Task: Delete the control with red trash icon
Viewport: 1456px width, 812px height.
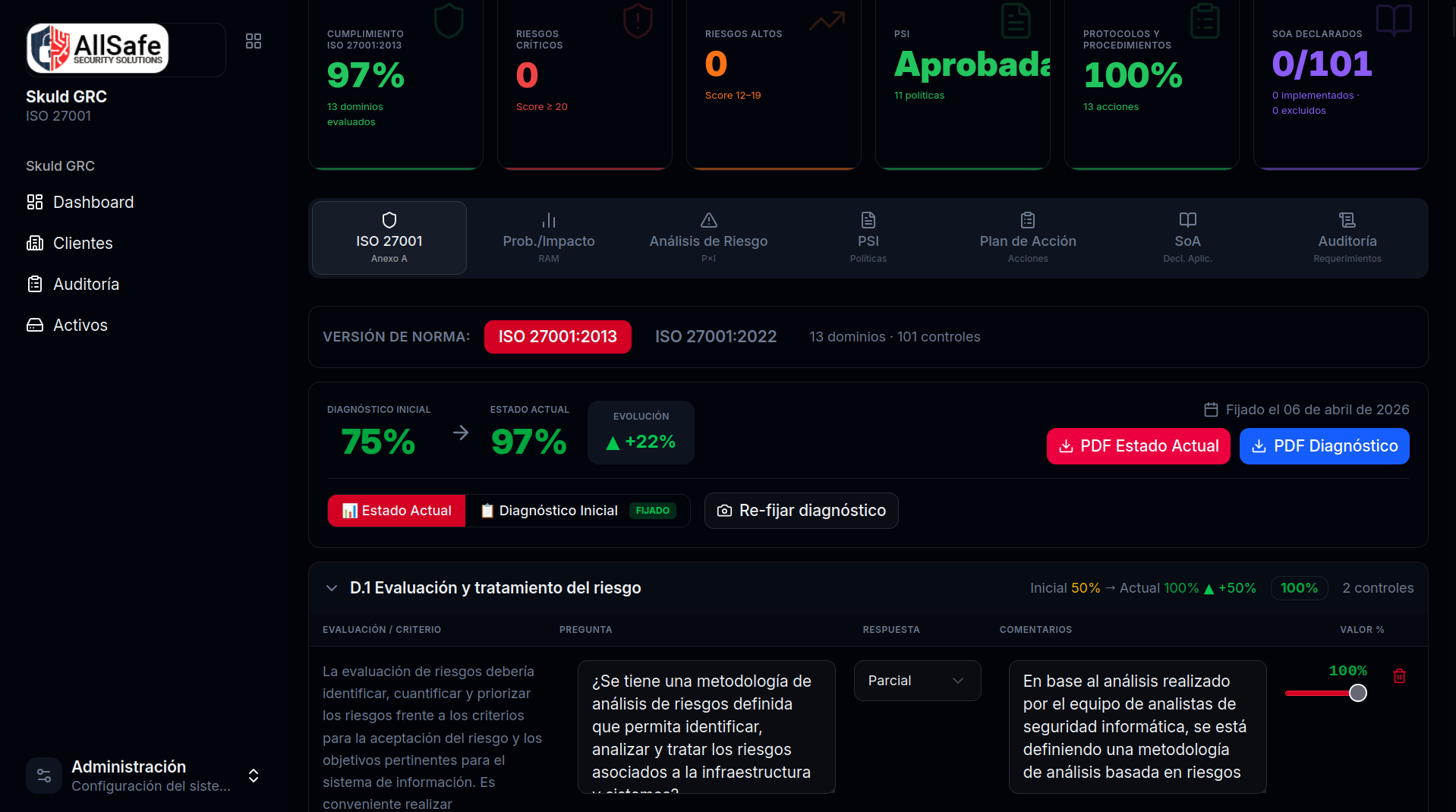Action: click(1400, 675)
